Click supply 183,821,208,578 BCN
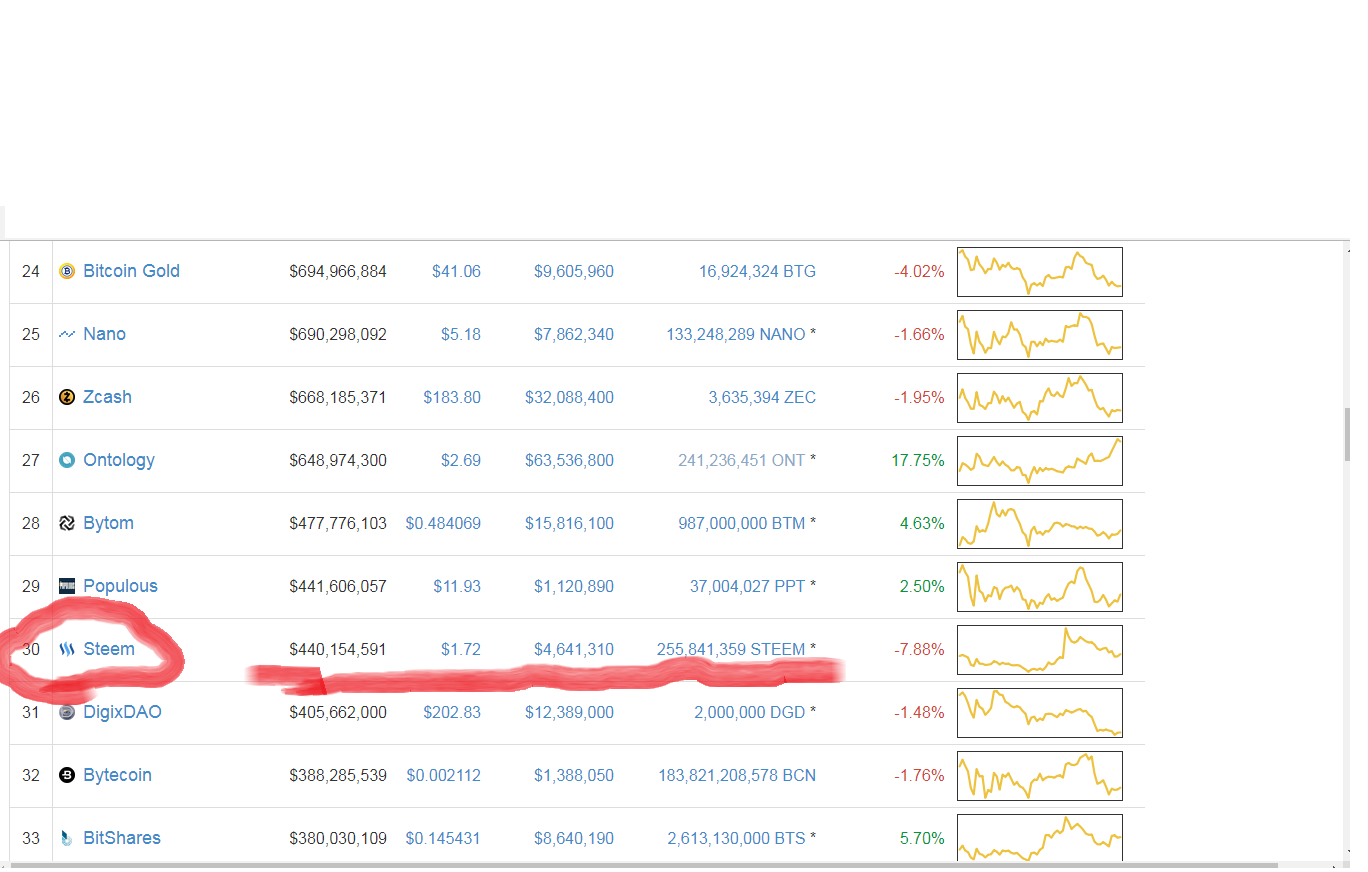Screen dimensions: 1368x872 [x=737, y=775]
